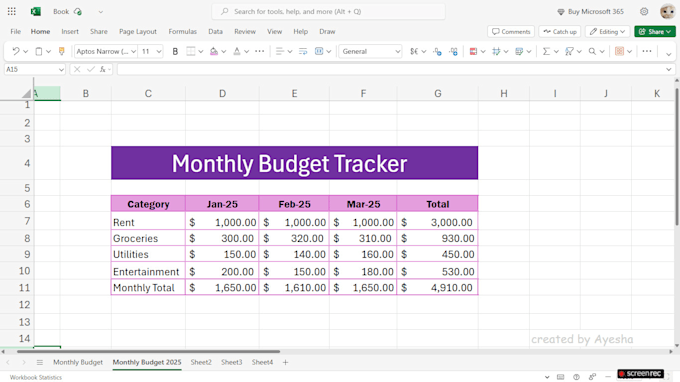Switch to the Monthly Budget sheet
The width and height of the screenshot is (680, 382).
[x=78, y=362]
